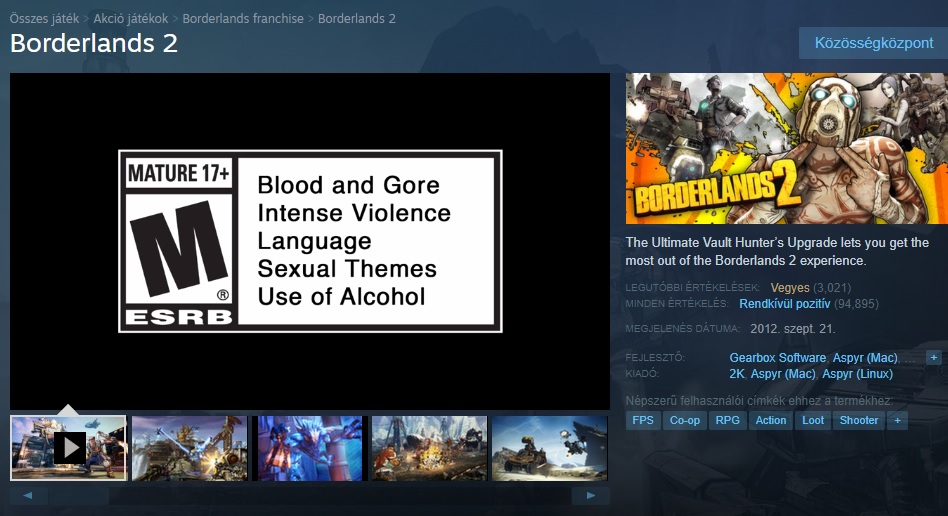
Task: Click the RPG tag
Action: click(728, 420)
